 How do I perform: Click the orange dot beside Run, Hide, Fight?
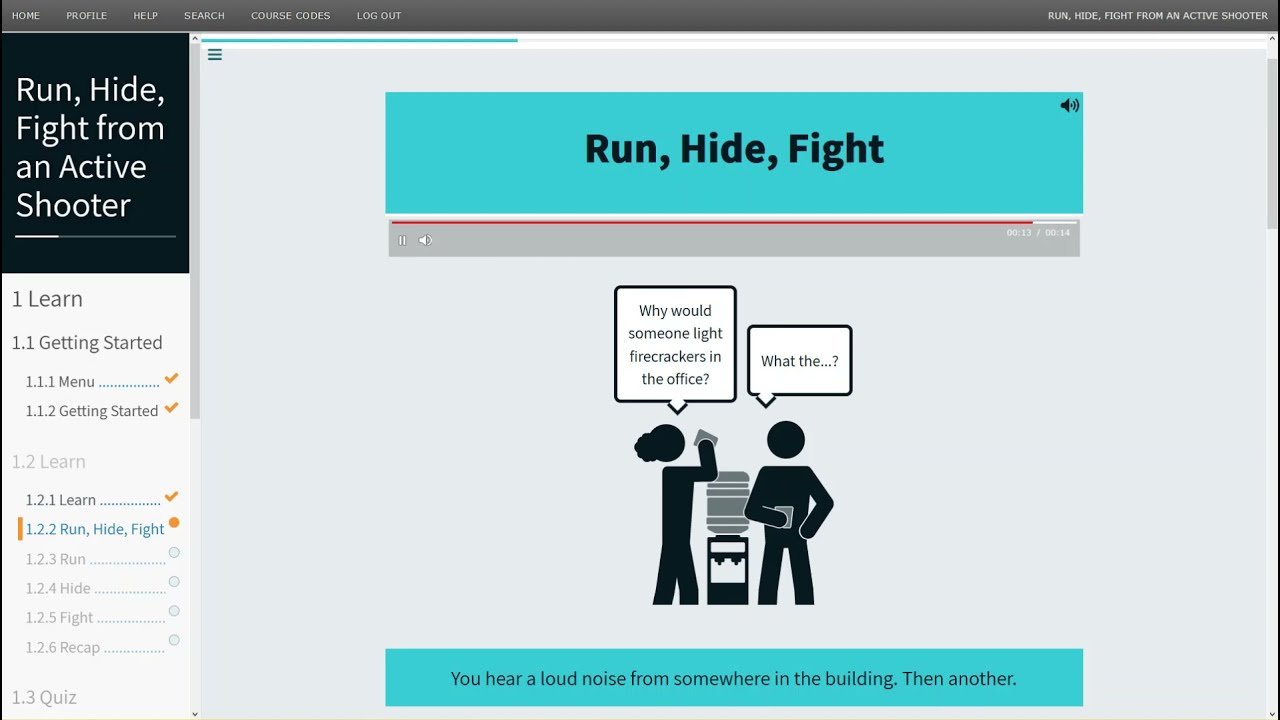click(174, 523)
